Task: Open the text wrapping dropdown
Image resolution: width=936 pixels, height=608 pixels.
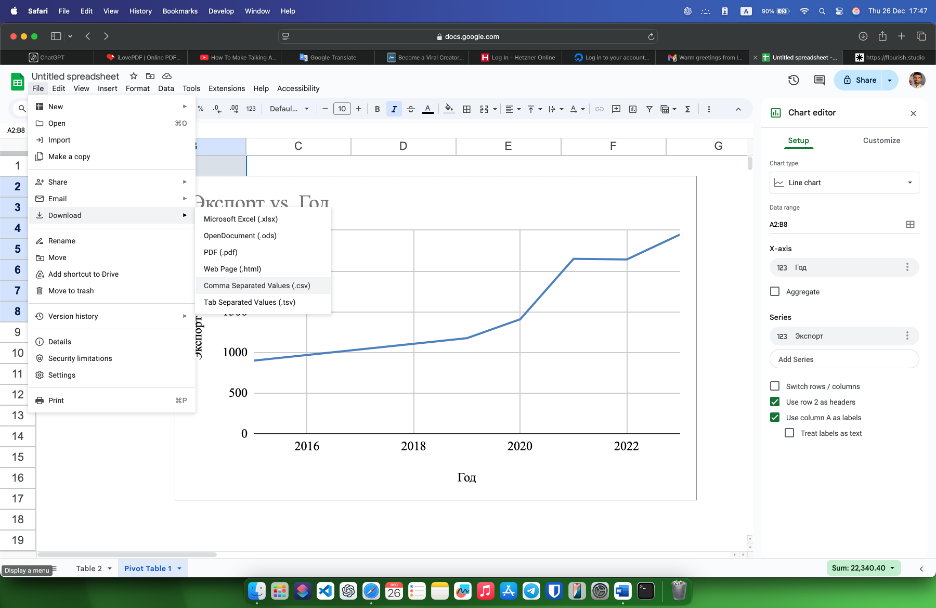Action: pos(556,109)
